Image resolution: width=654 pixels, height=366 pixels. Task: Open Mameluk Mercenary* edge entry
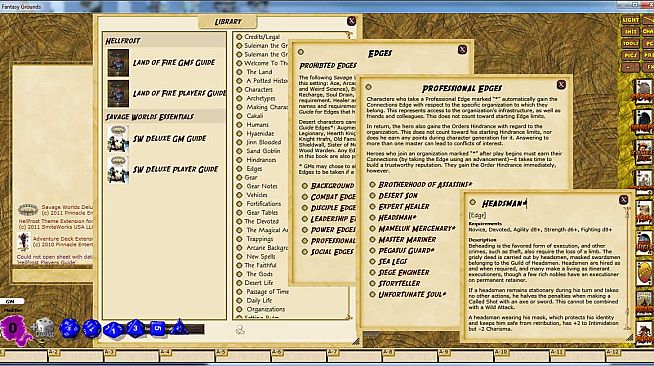coord(417,228)
